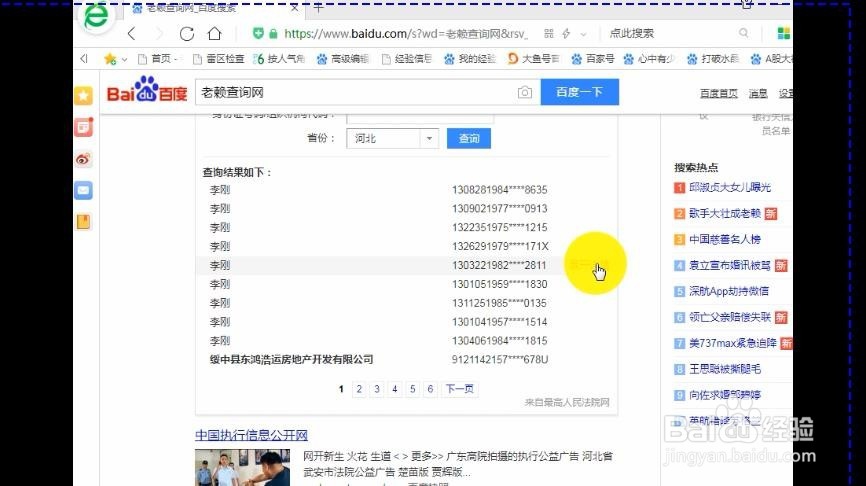Click the magnifier icon in the search box
Viewport: 866px width, 486px height.
(744, 33)
